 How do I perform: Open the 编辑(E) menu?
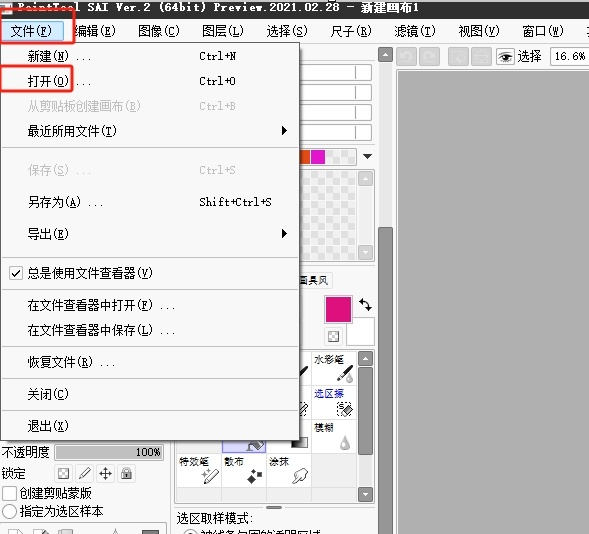point(95,31)
